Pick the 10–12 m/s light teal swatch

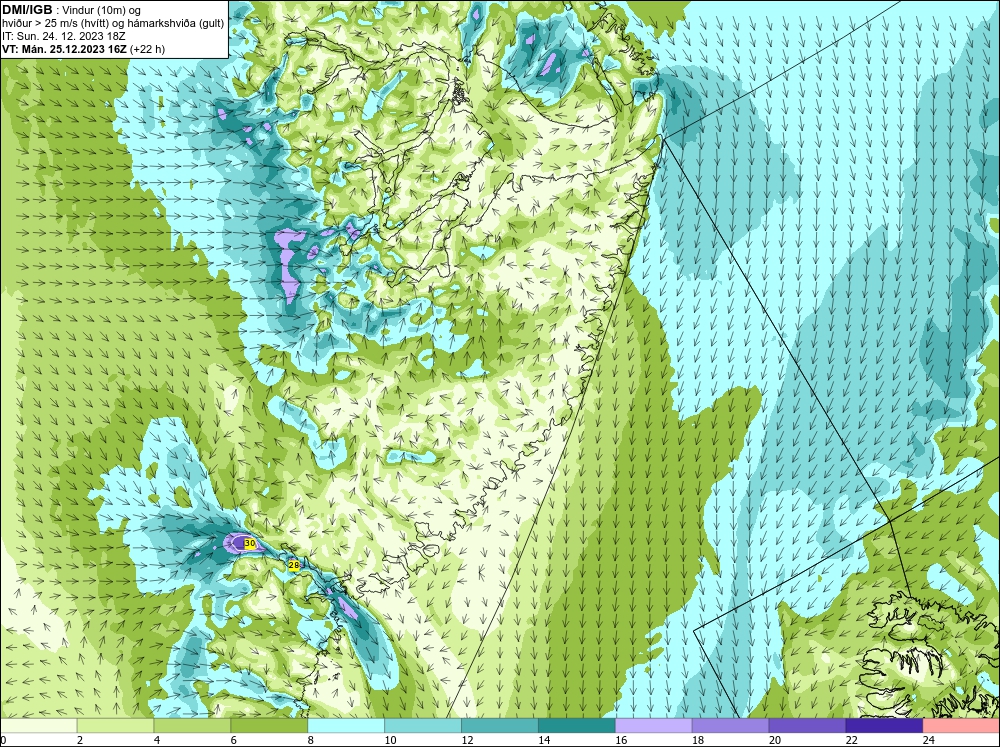pos(423,726)
